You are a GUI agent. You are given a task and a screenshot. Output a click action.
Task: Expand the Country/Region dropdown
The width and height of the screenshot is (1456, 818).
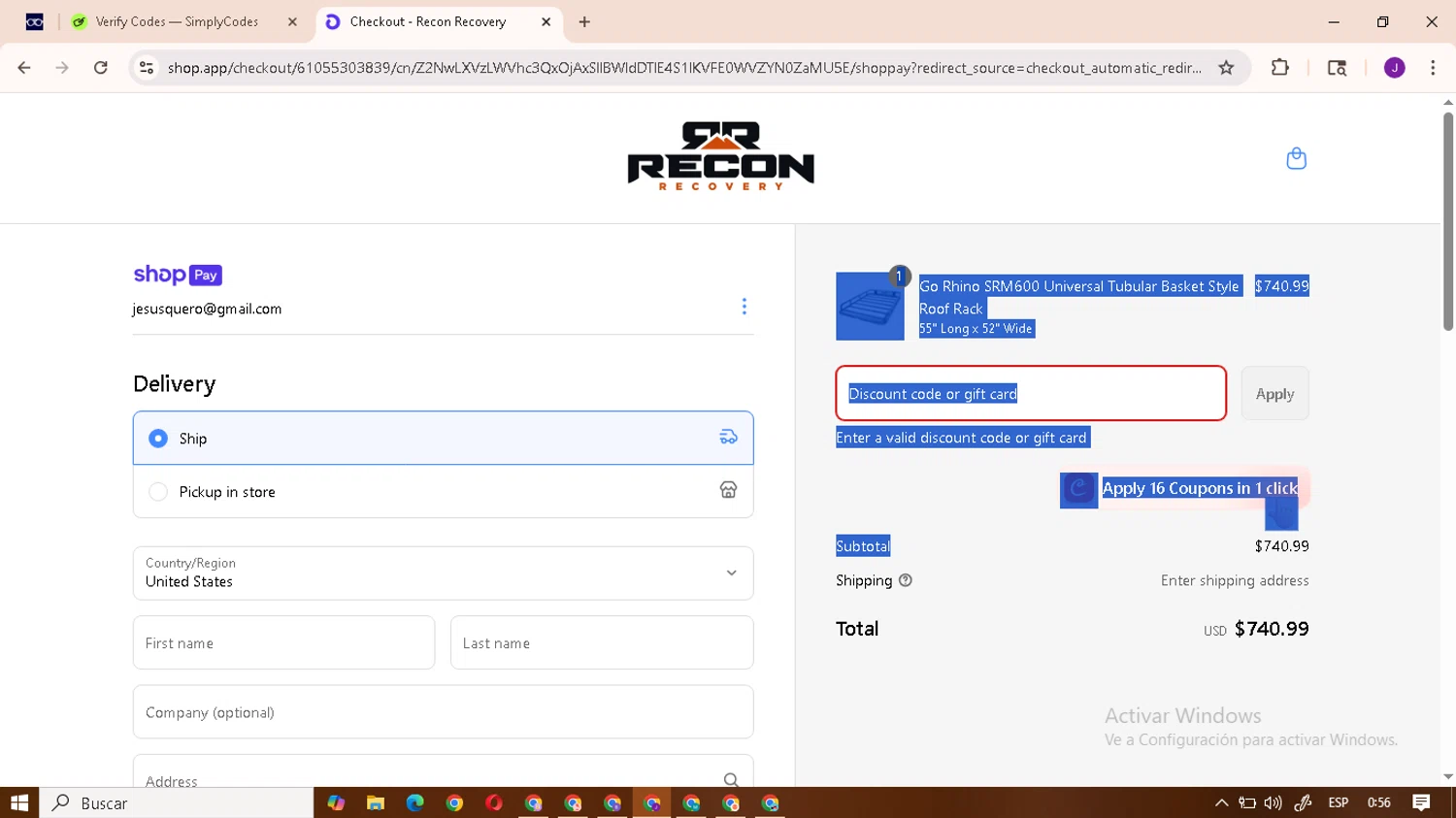[443, 573]
